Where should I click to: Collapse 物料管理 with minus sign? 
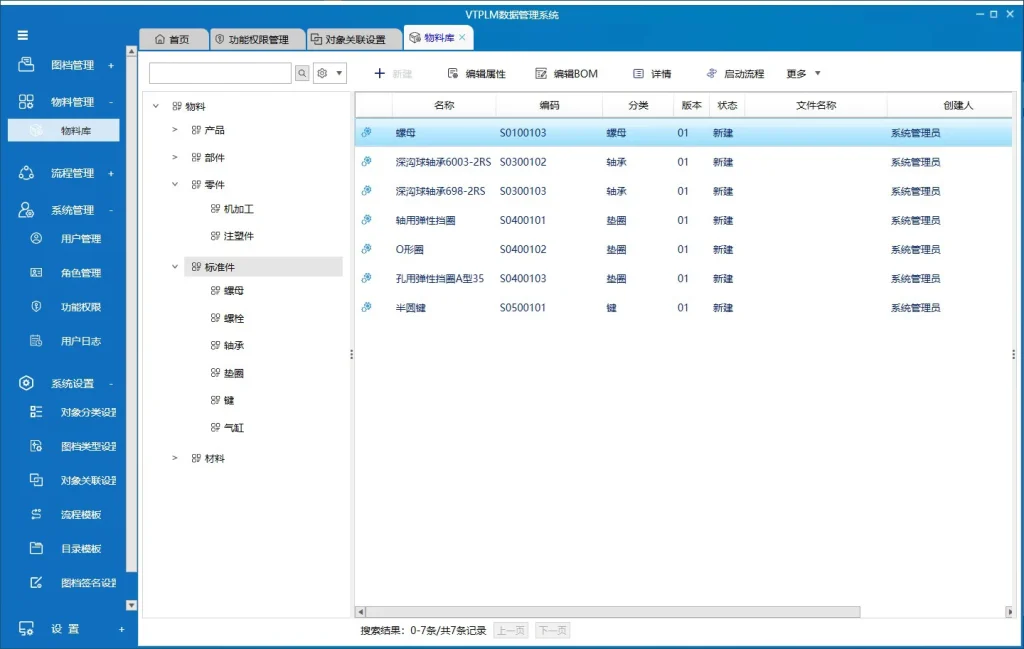point(111,102)
